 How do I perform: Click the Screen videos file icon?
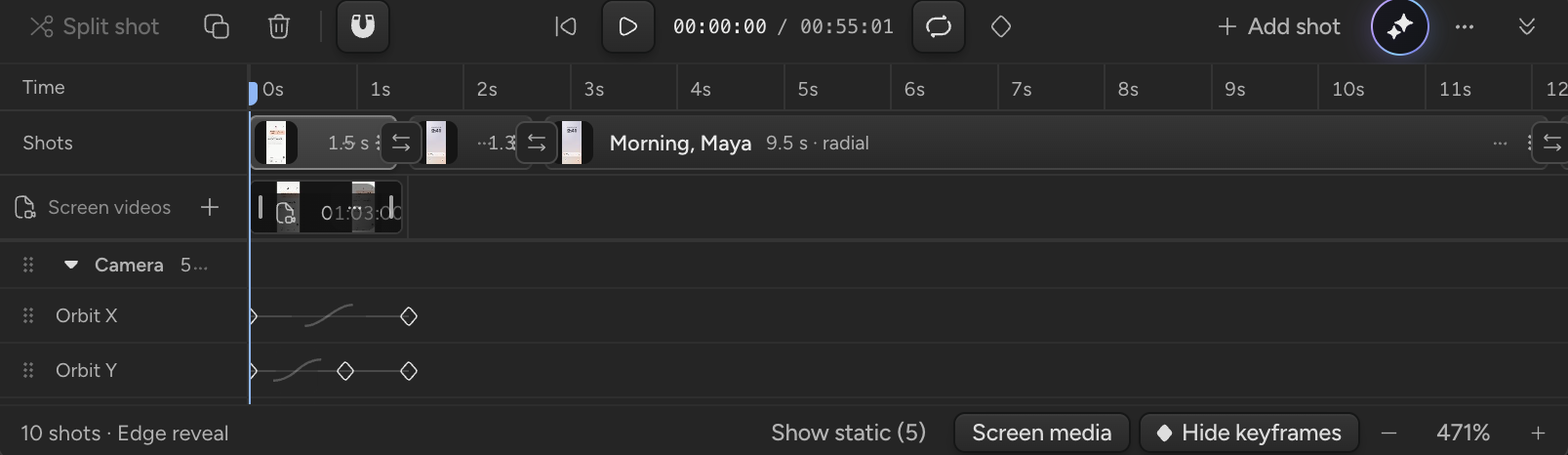tap(25, 207)
